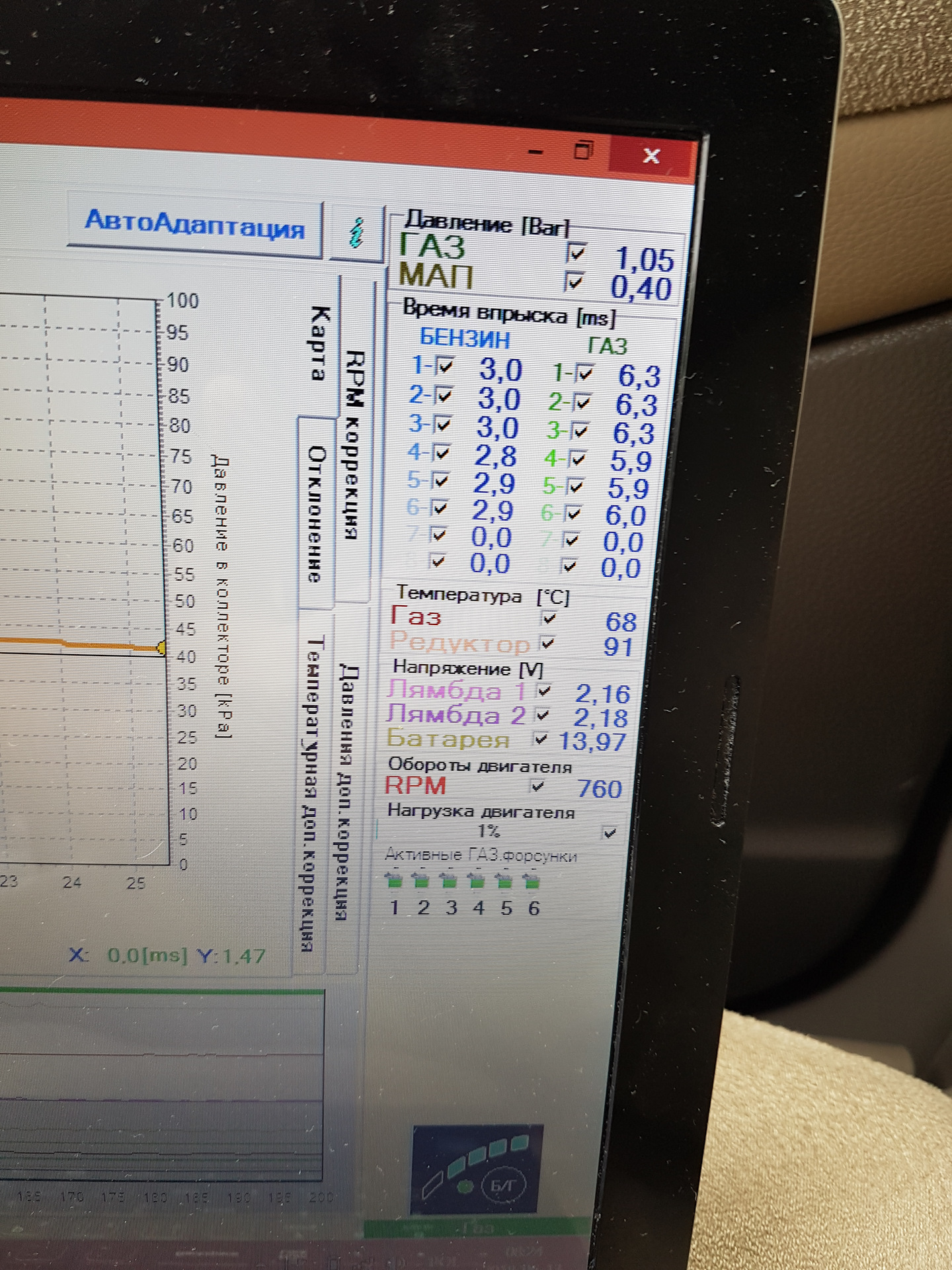Viewport: 952px width, 1270px height.
Task: Toggle БЕНЗИН injector 7 checkbox
Action: coord(438,534)
